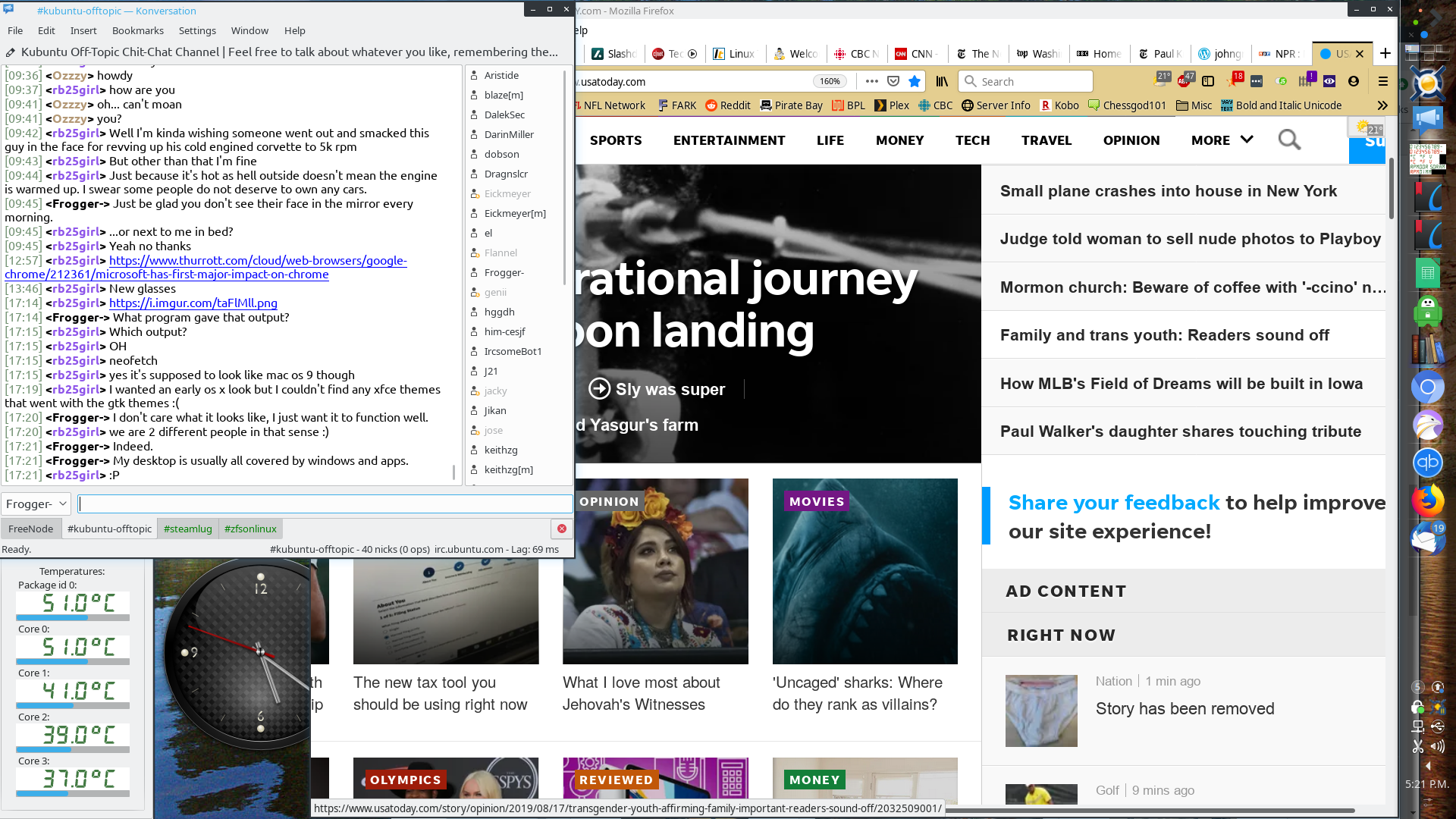The height and width of the screenshot is (819, 1456).
Task: Open Calibre bookshelf icon in dock
Action: click(x=1428, y=350)
